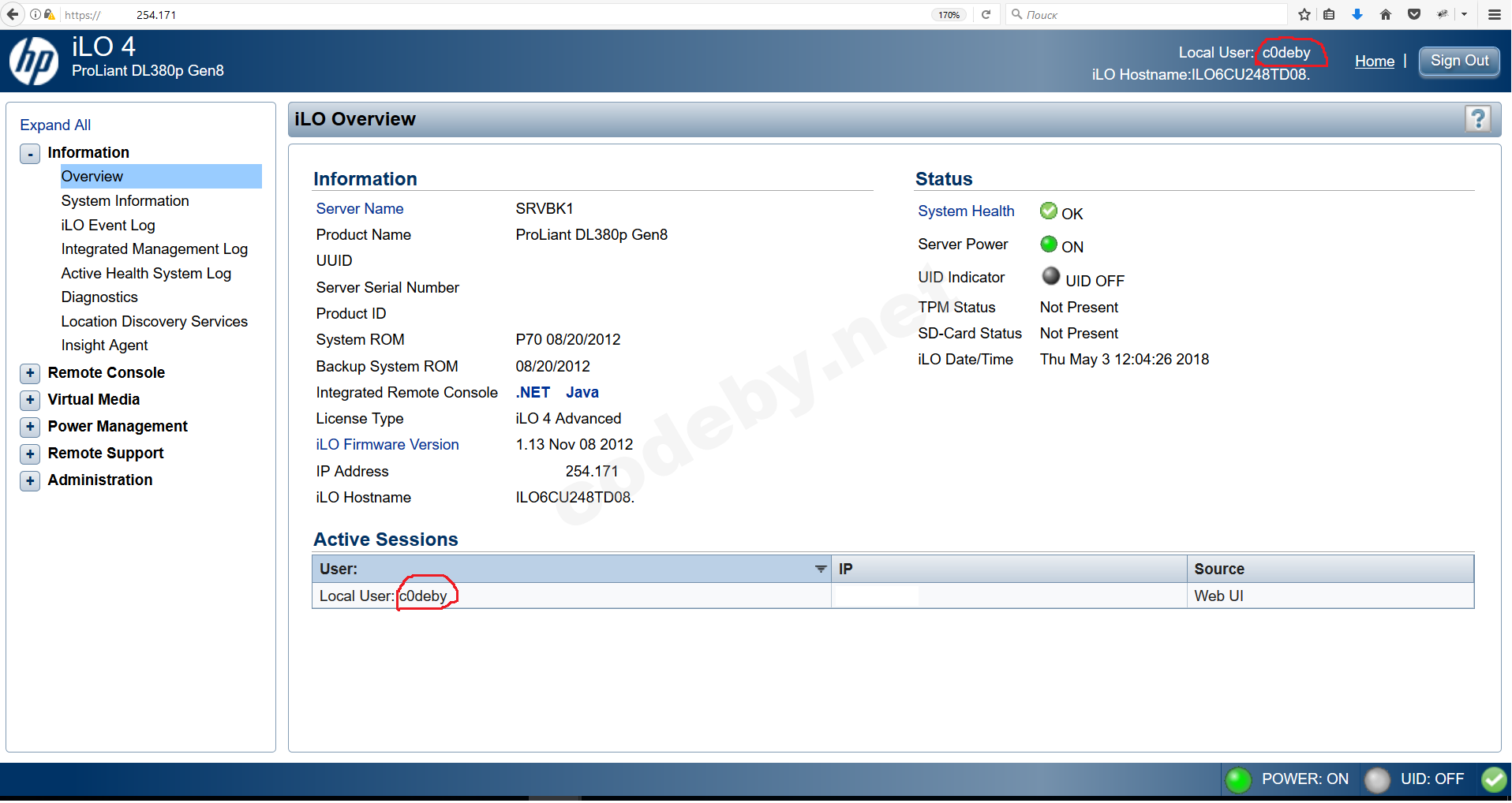Expand the Power Management section
Screen dimensions: 1512x803
click(30, 427)
